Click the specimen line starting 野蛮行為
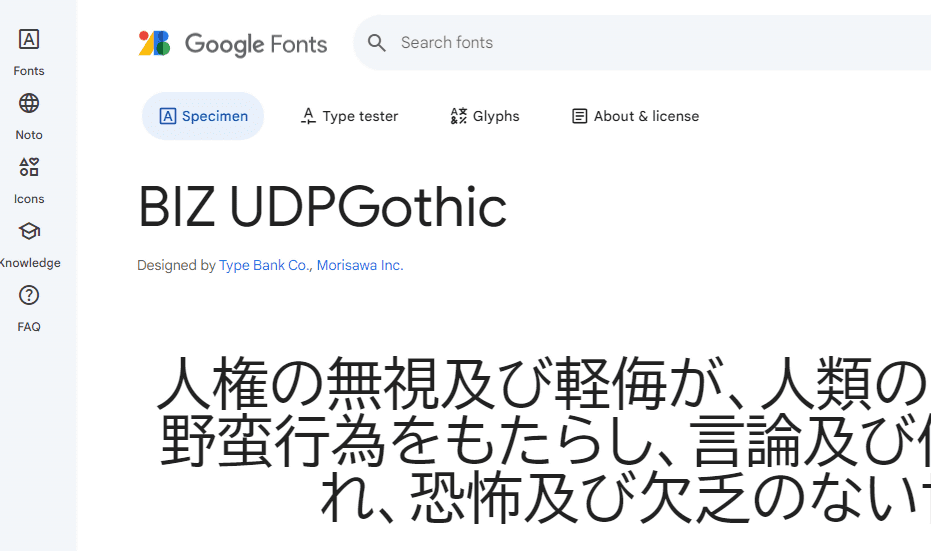 point(545,441)
